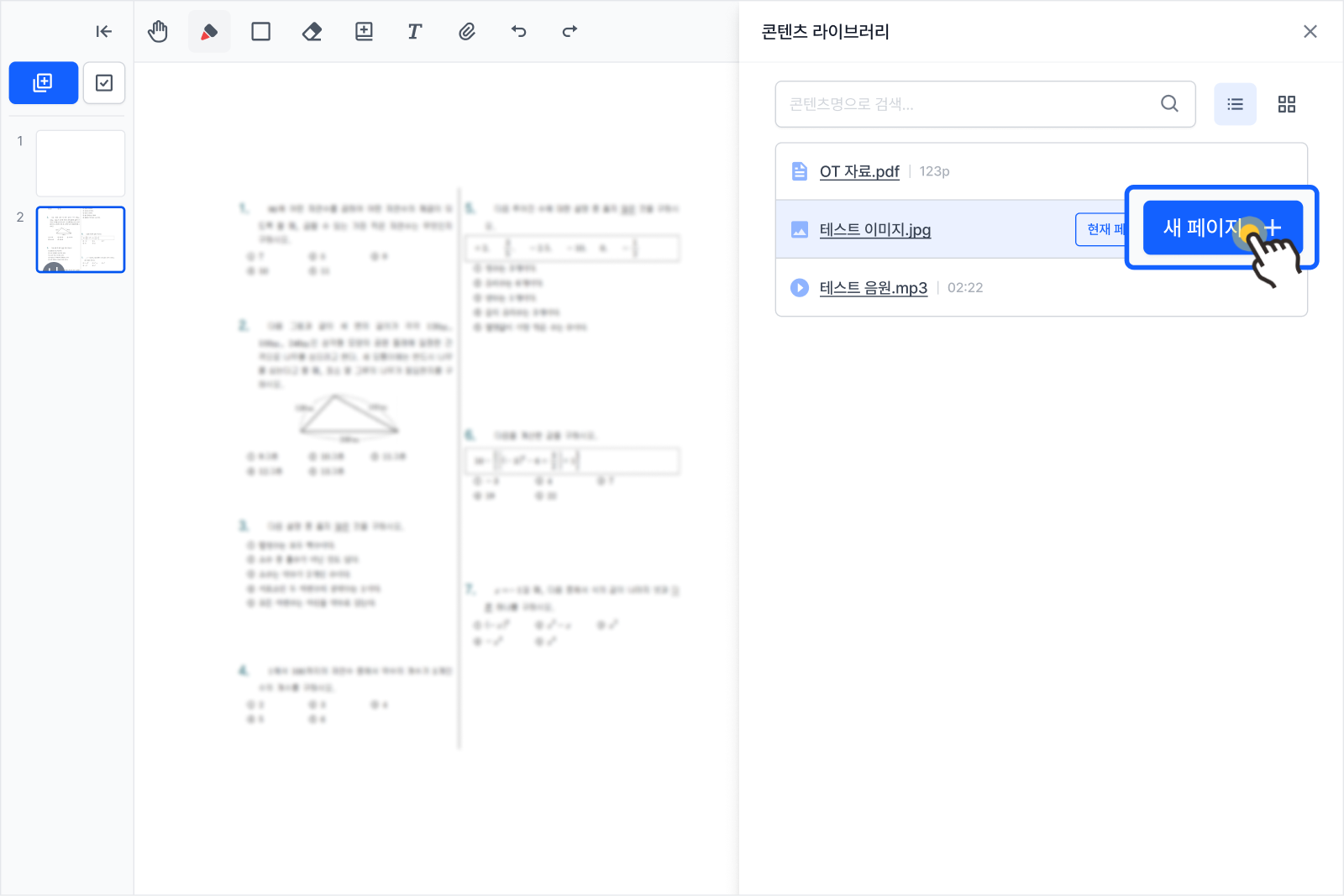Toggle page selection checkbox button
1344x896 pixels.
104,83
